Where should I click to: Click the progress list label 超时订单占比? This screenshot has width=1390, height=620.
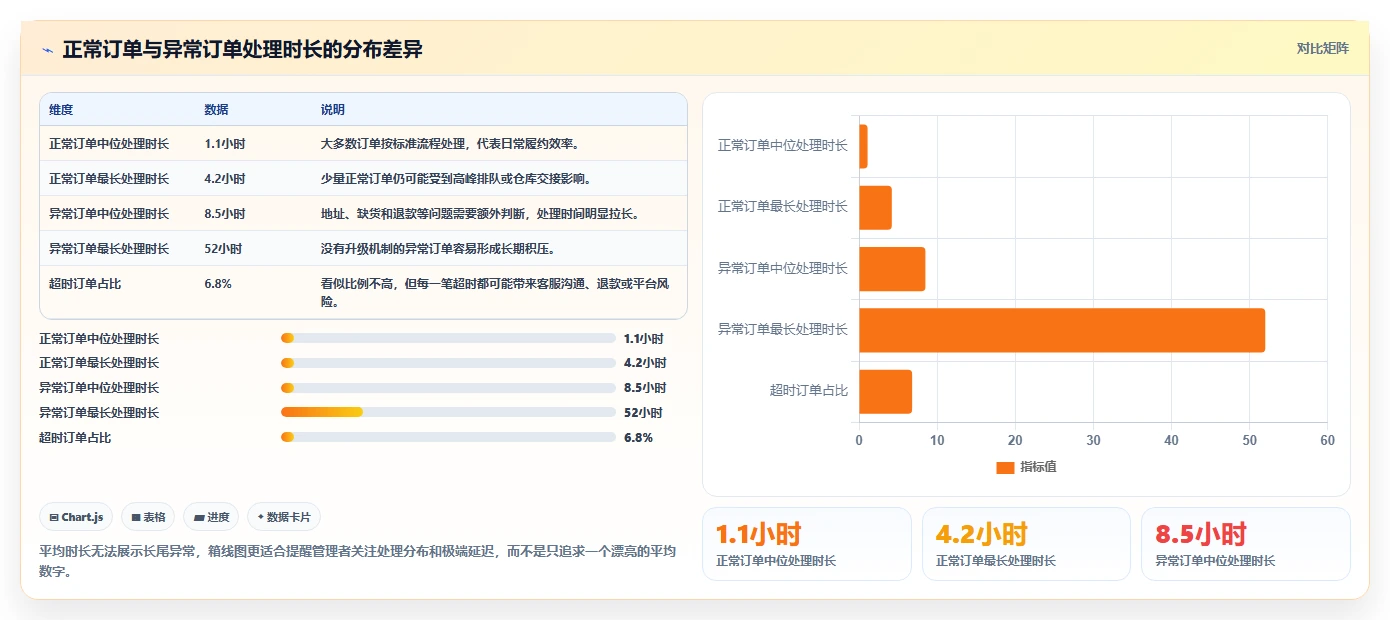[x=75, y=438]
